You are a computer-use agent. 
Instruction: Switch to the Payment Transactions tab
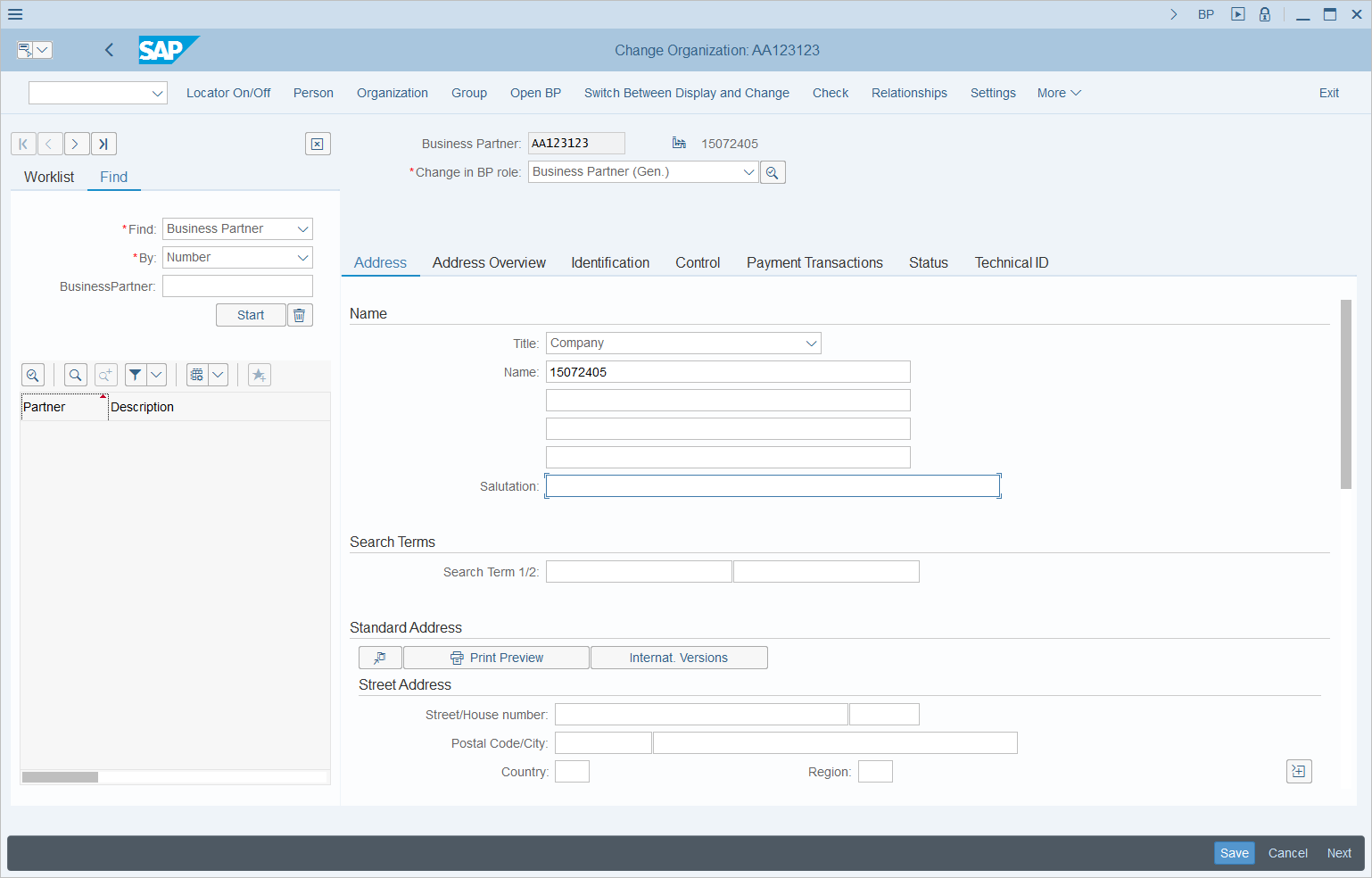click(814, 262)
